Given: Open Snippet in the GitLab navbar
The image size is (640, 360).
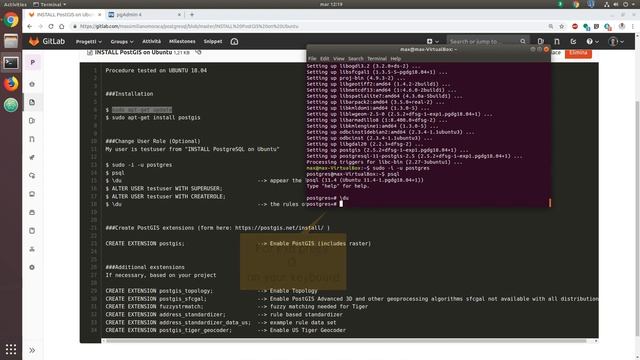Looking at the screenshot, I should 213,42.
